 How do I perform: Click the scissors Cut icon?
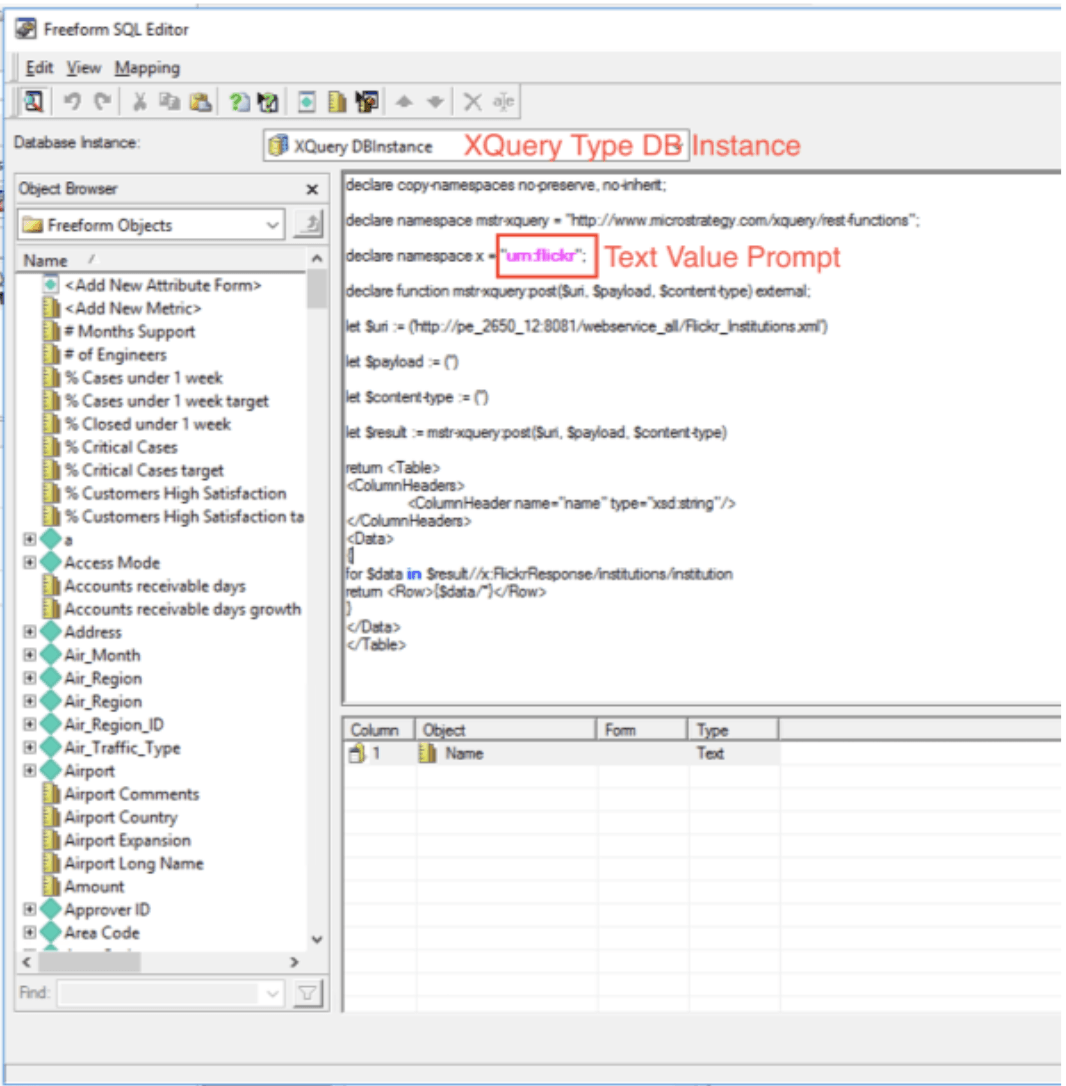click(x=140, y=101)
